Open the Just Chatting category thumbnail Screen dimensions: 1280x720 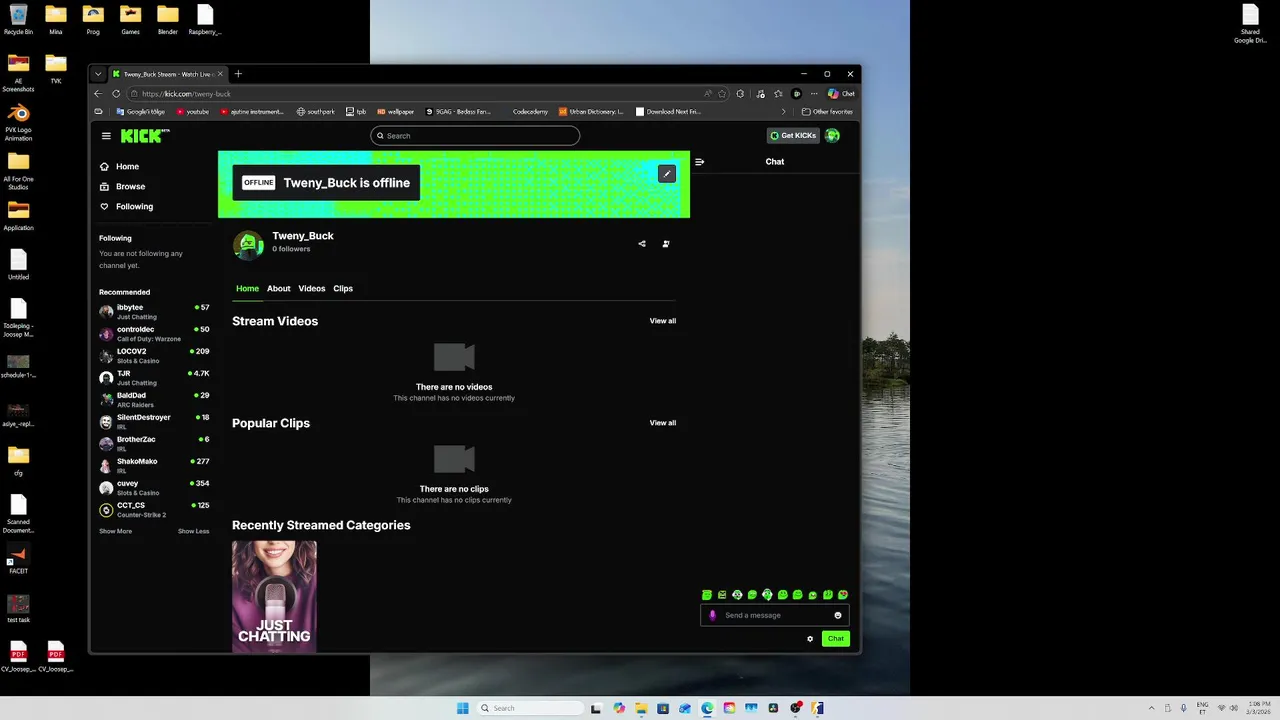coord(274,597)
